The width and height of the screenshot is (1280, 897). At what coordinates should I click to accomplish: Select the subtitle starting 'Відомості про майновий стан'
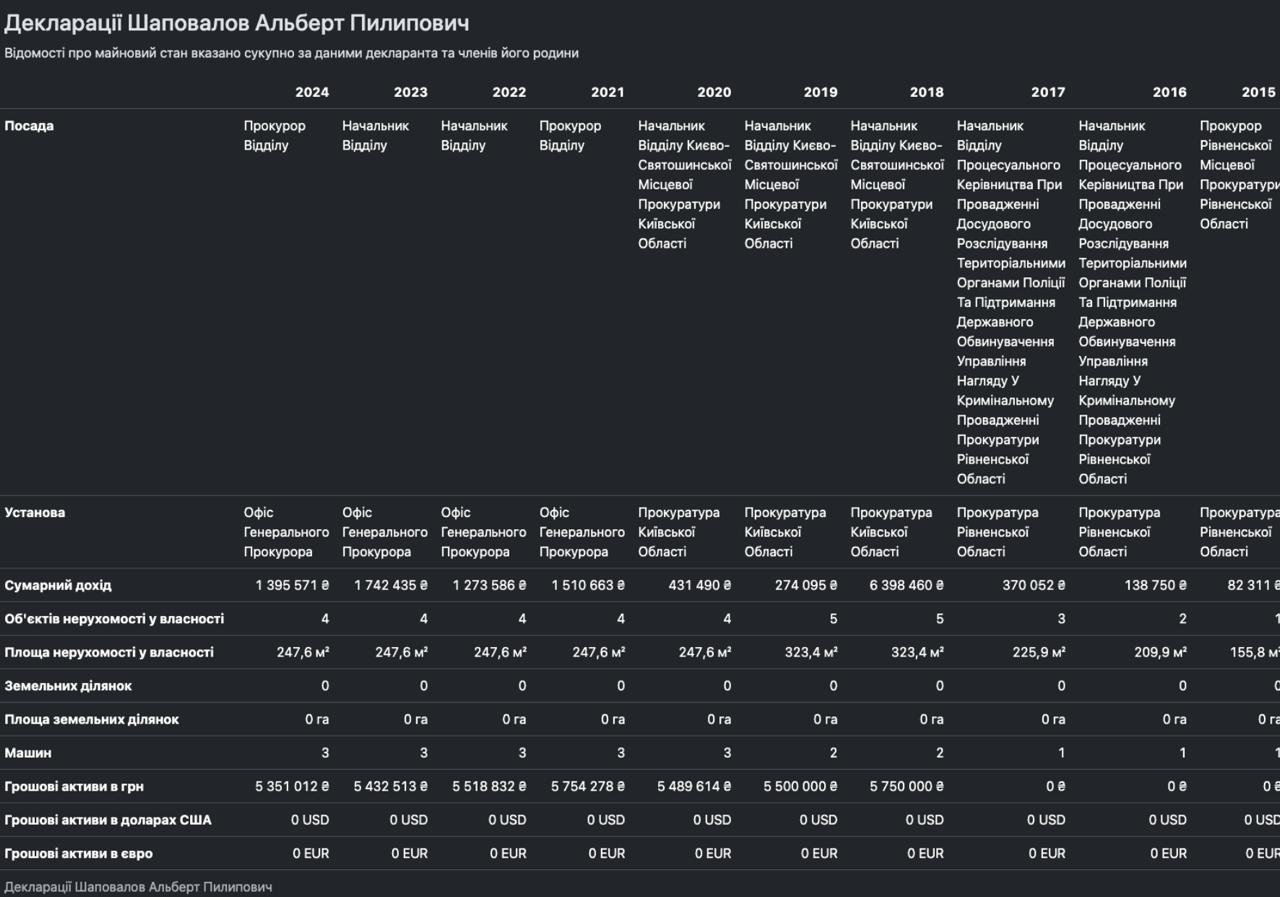(x=292, y=53)
